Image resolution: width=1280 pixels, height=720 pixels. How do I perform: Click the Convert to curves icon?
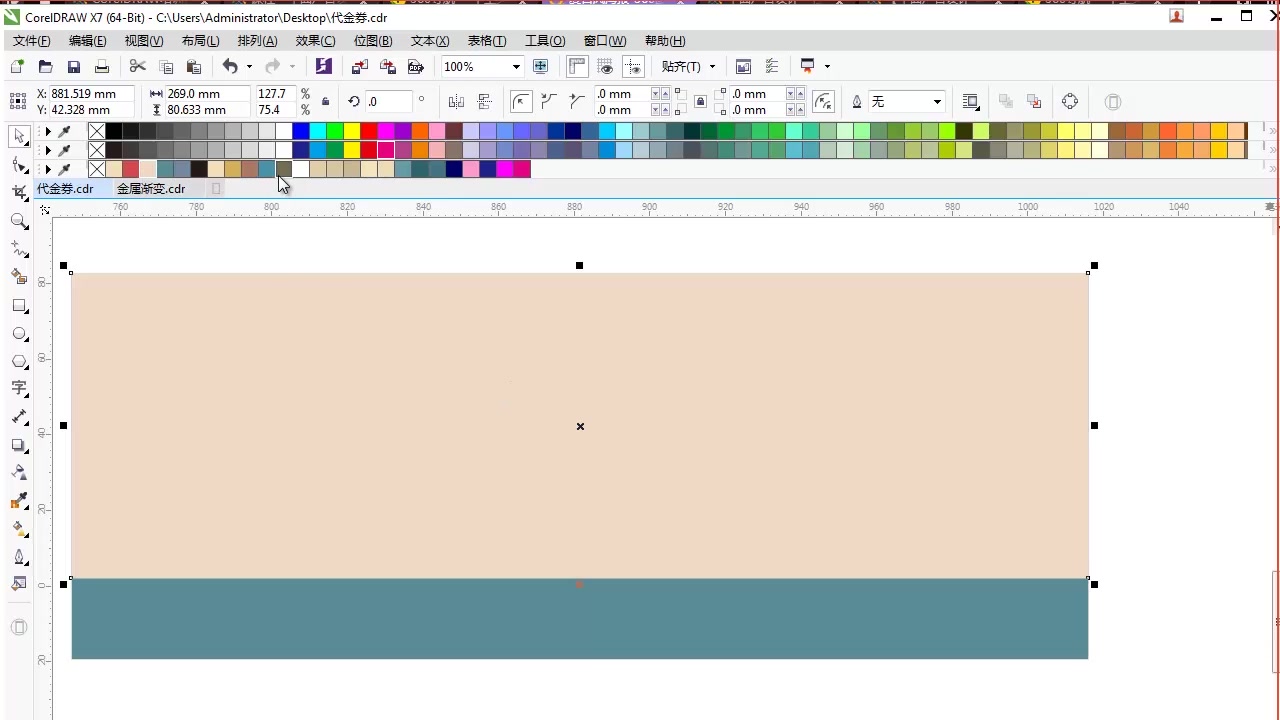[1070, 102]
